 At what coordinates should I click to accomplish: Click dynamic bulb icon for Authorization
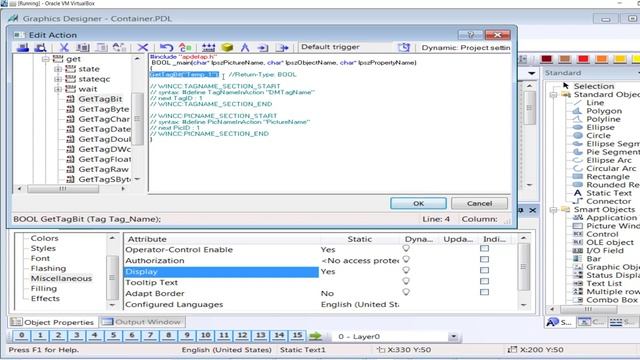(406, 259)
